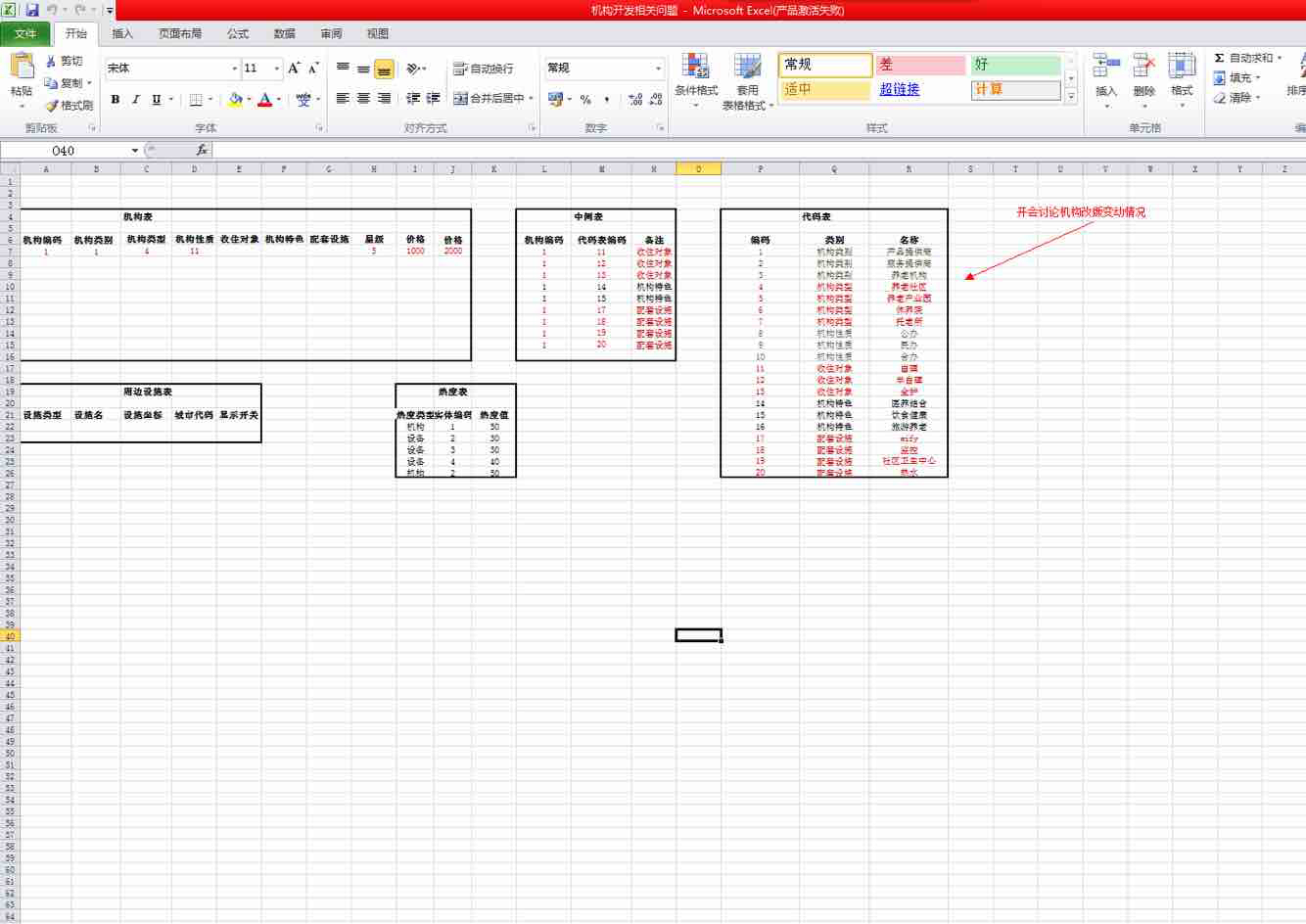Screen dimensions: 1306x924
Task: Toggle italic formatting
Action: coord(136,99)
